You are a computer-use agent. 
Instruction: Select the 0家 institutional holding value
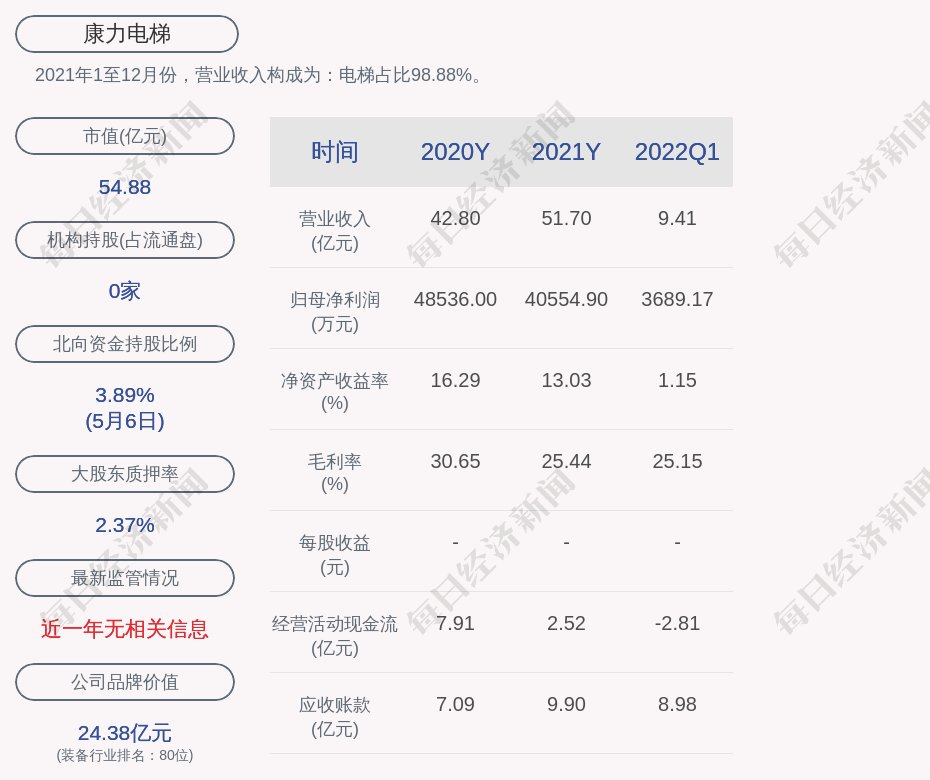point(125,291)
